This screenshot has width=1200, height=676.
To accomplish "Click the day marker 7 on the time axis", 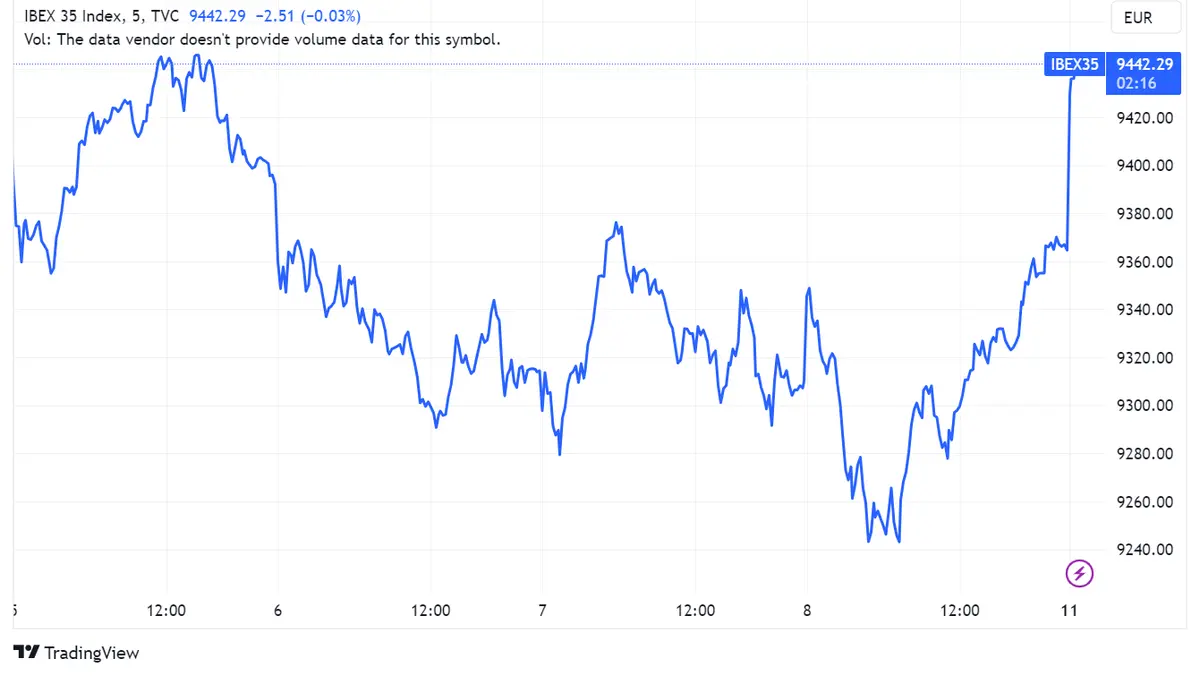I will (x=541, y=610).
